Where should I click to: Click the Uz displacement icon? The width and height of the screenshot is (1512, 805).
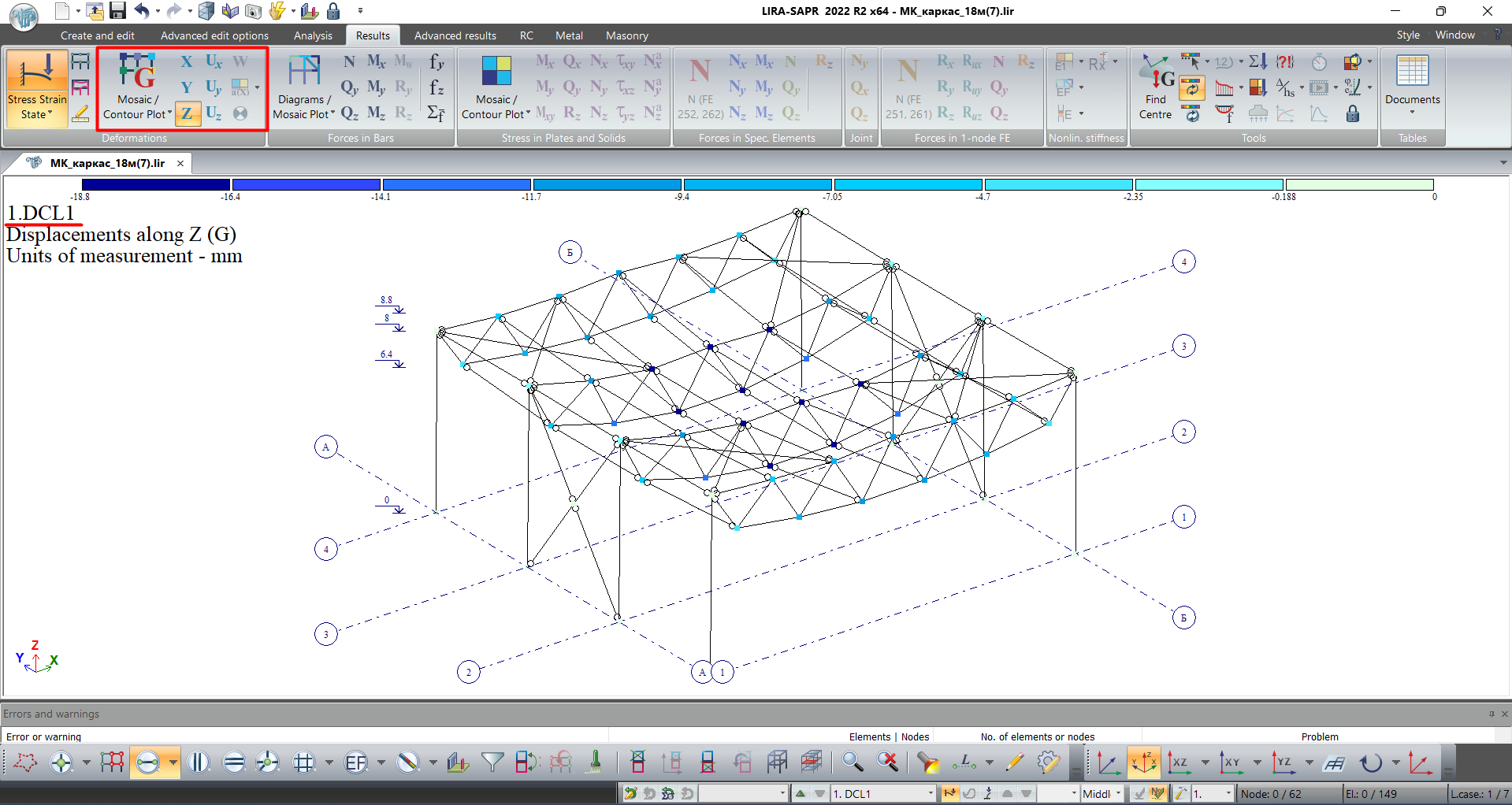point(214,113)
